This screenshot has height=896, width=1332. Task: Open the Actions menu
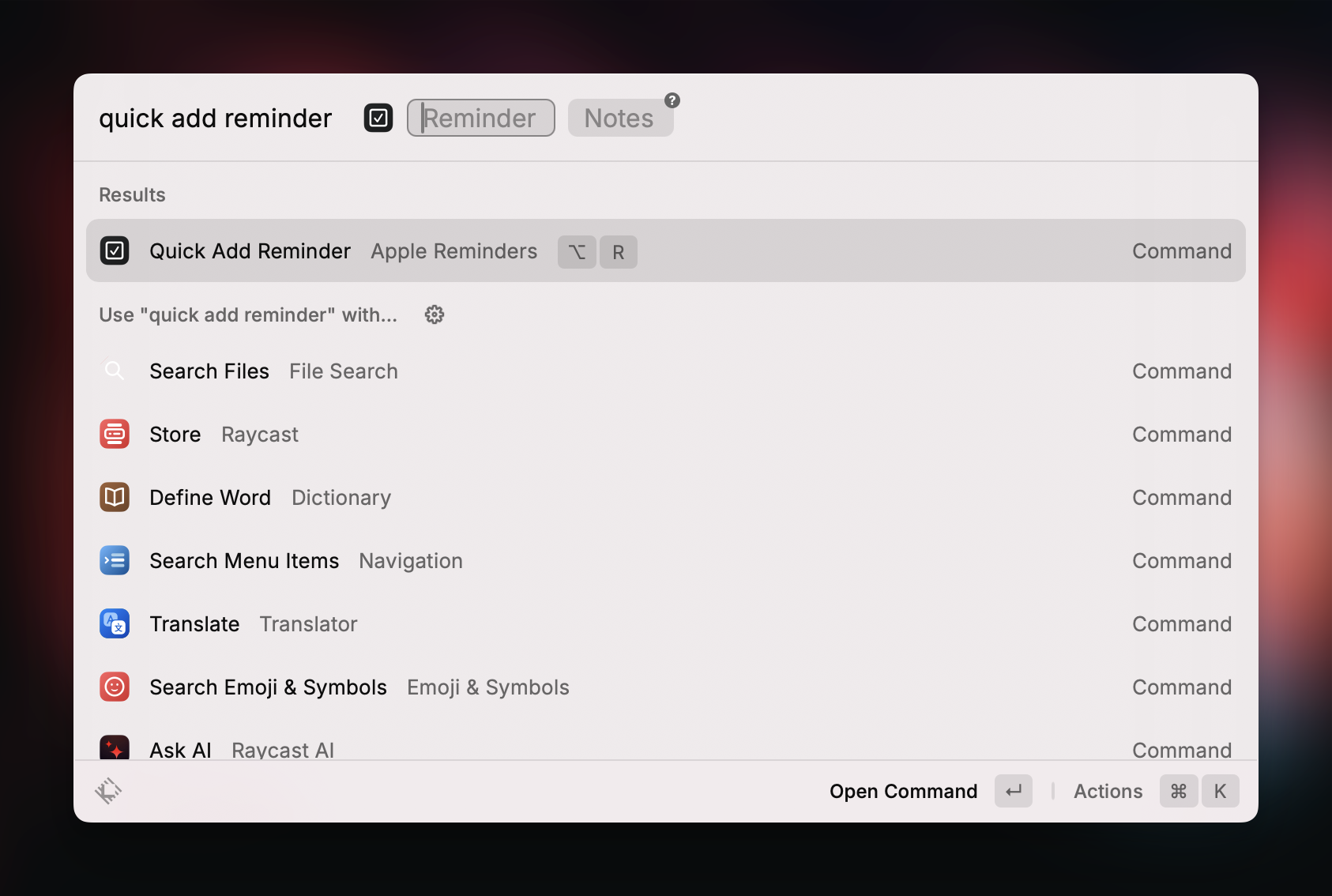(x=1107, y=791)
